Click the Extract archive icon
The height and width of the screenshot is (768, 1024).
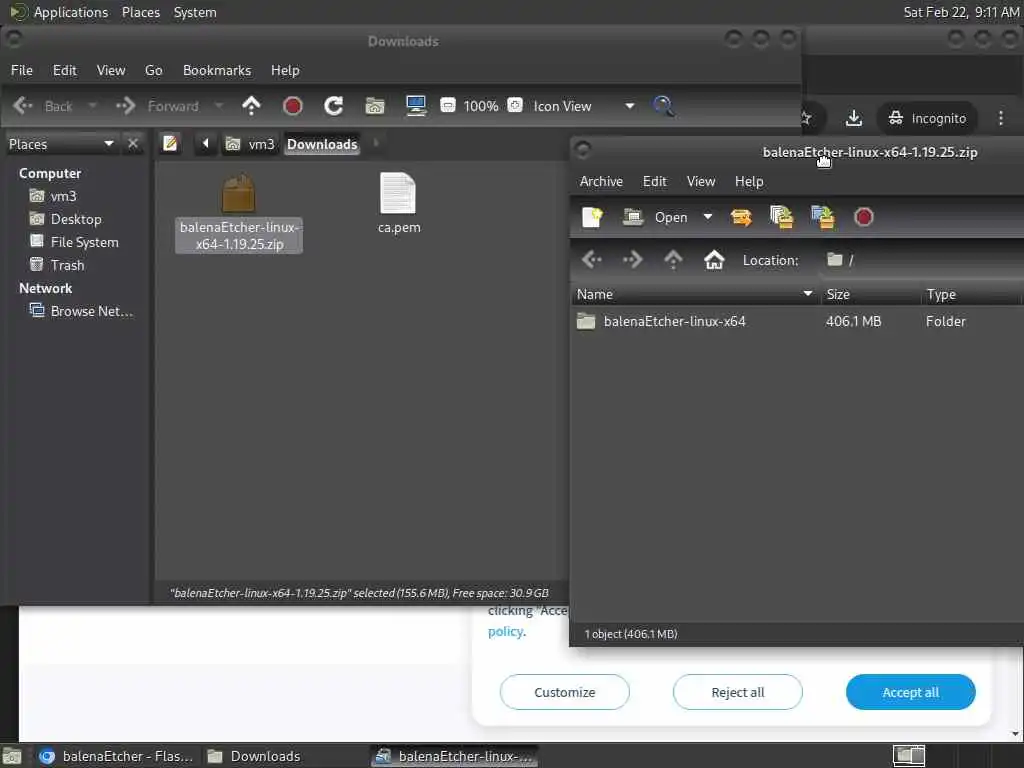click(x=741, y=217)
